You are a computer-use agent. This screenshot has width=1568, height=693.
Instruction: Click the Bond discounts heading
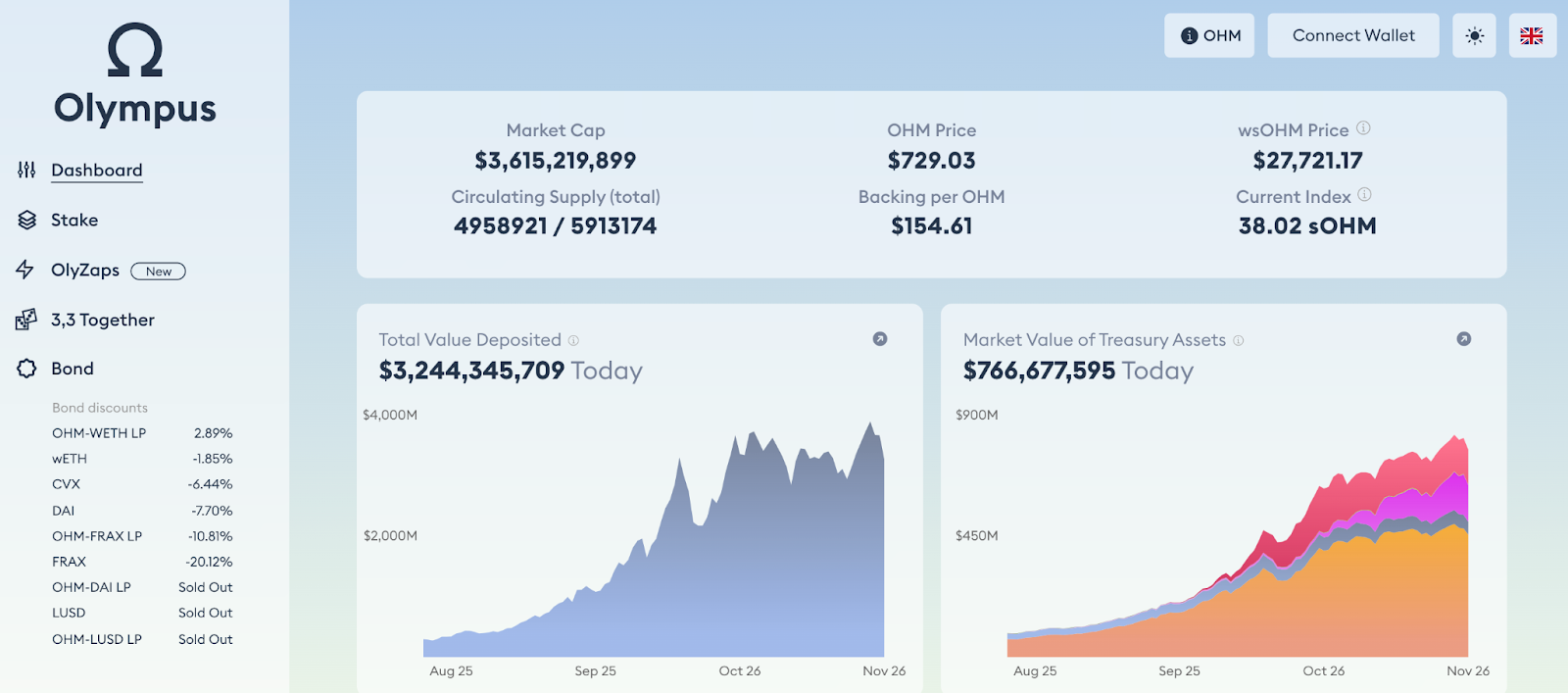(x=100, y=408)
